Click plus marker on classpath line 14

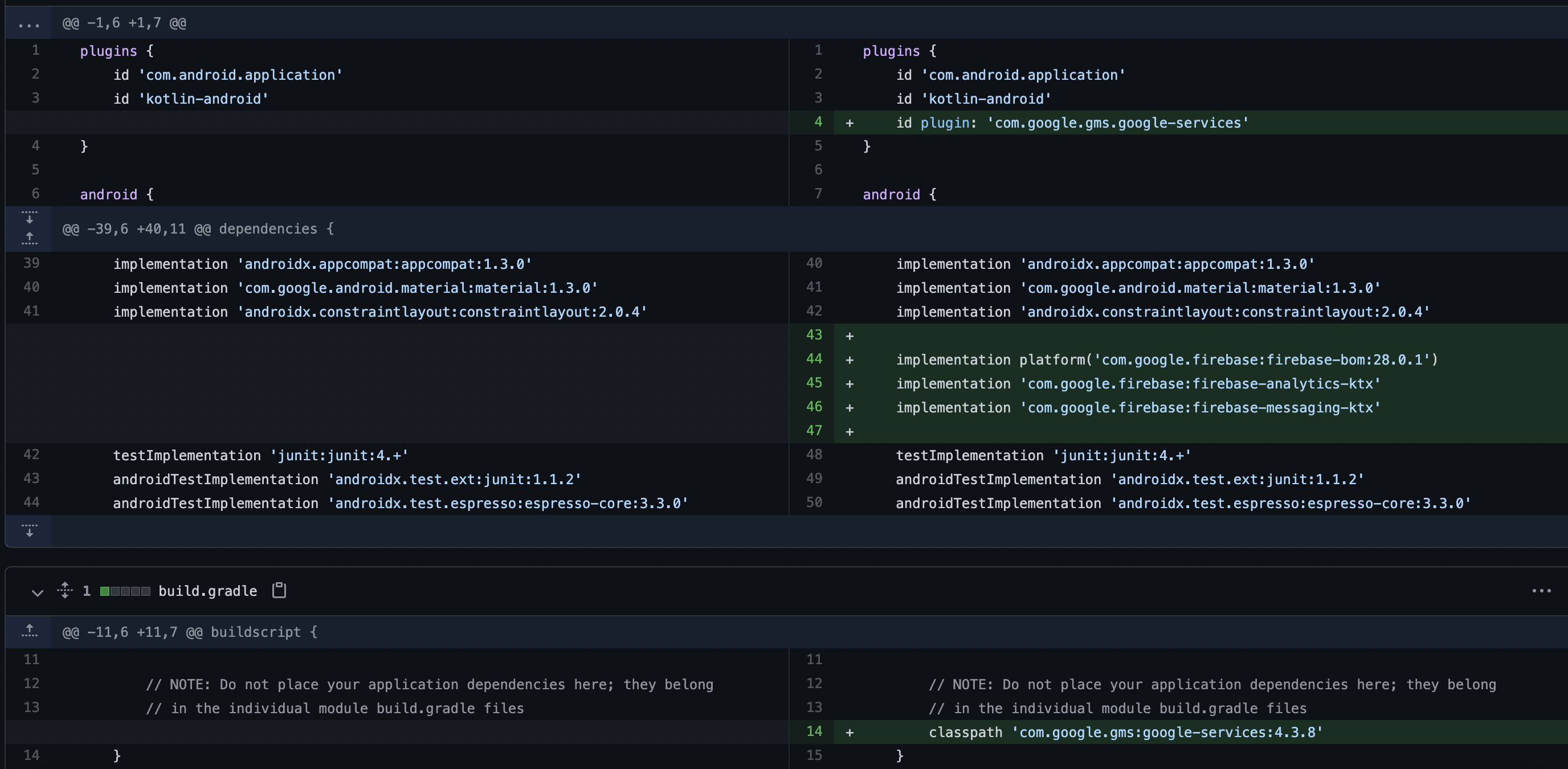point(850,733)
